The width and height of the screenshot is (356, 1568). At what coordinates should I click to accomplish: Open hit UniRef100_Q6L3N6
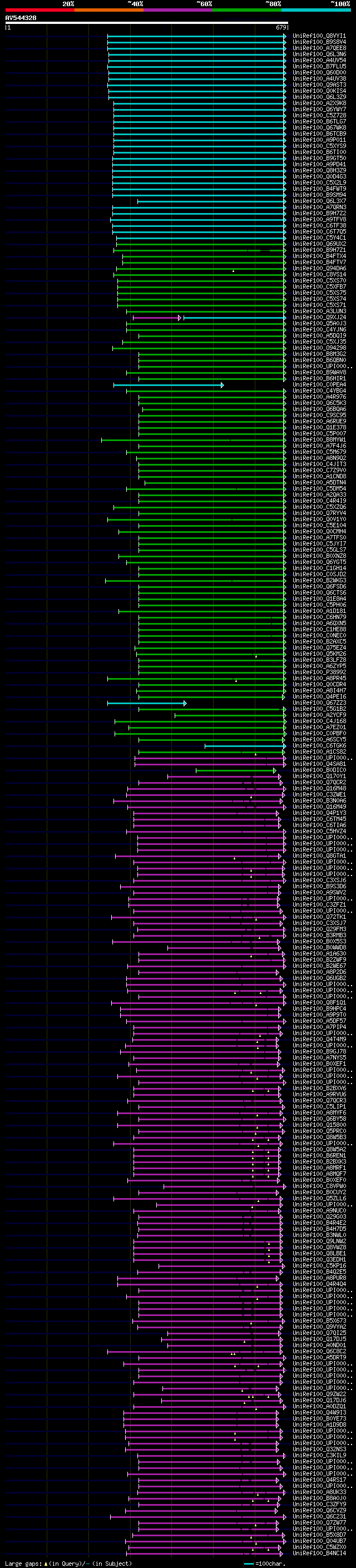[x=319, y=54]
